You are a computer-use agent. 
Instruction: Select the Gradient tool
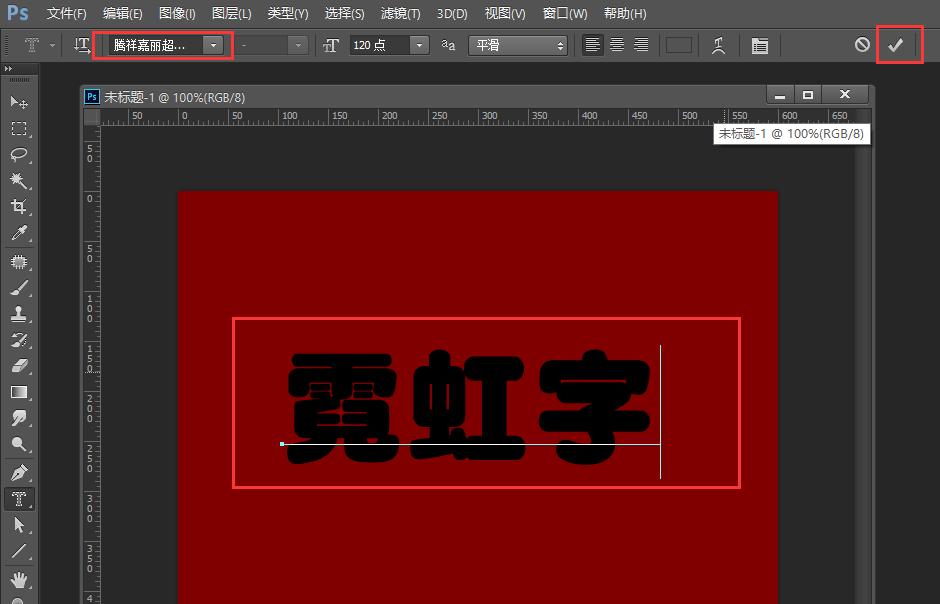coord(17,393)
